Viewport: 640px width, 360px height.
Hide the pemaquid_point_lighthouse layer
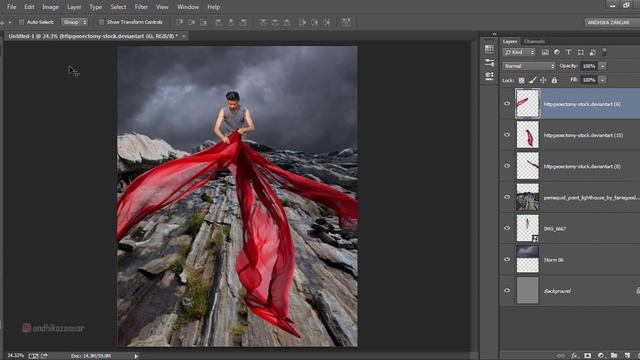point(507,197)
